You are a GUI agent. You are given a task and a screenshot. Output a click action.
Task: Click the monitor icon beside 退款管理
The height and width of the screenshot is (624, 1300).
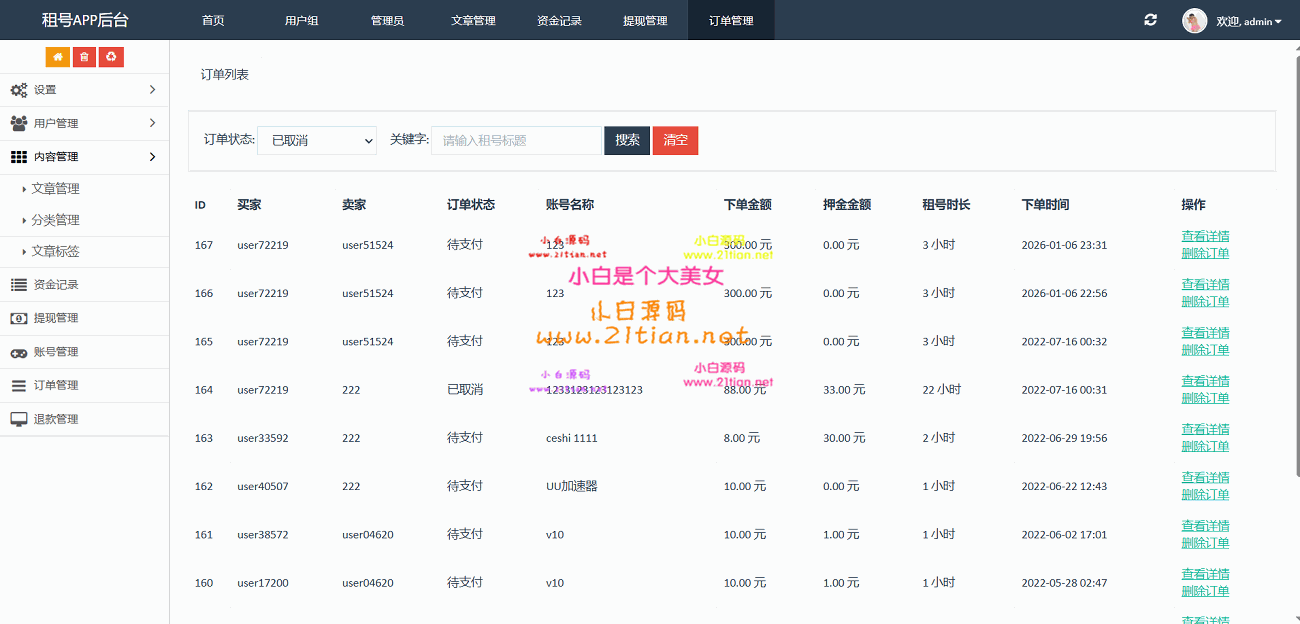[x=19, y=419]
